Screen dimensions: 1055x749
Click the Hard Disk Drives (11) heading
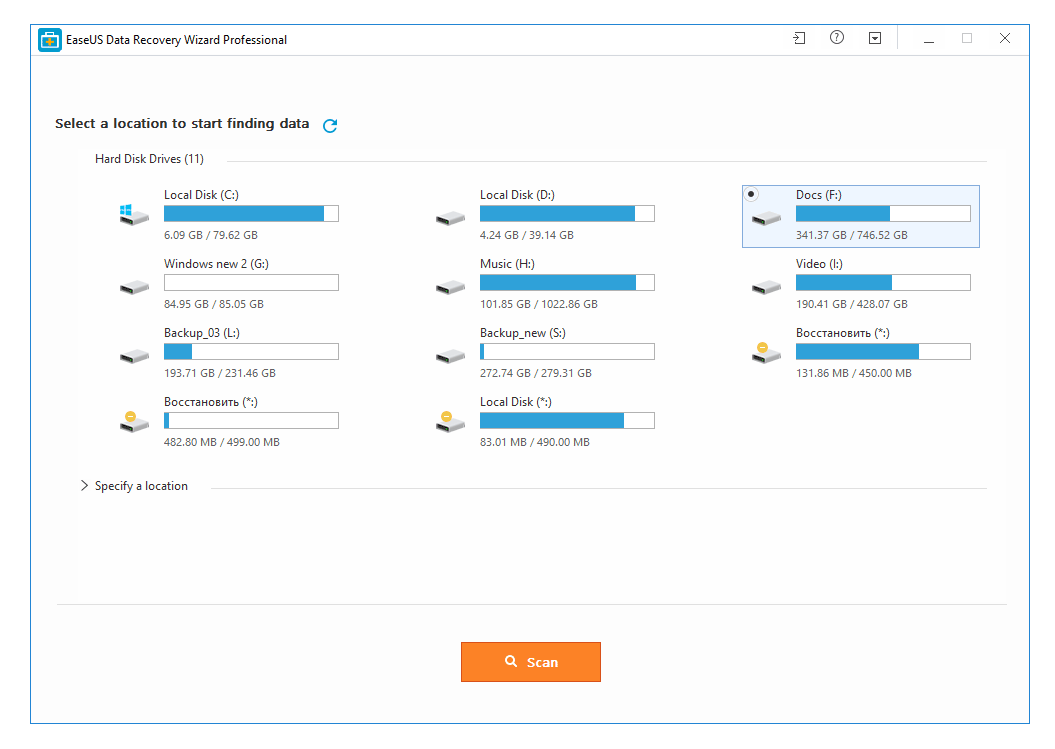point(149,159)
